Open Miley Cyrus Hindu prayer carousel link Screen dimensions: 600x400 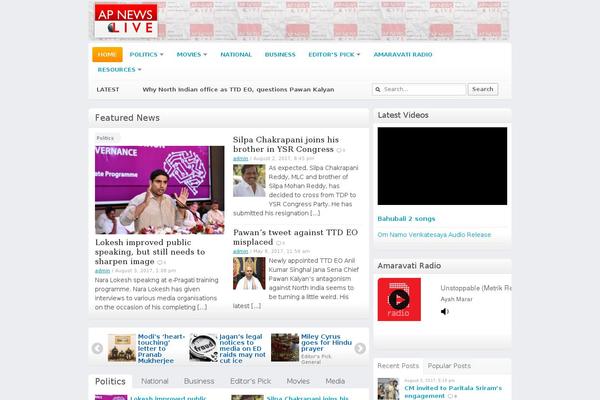click(326, 343)
